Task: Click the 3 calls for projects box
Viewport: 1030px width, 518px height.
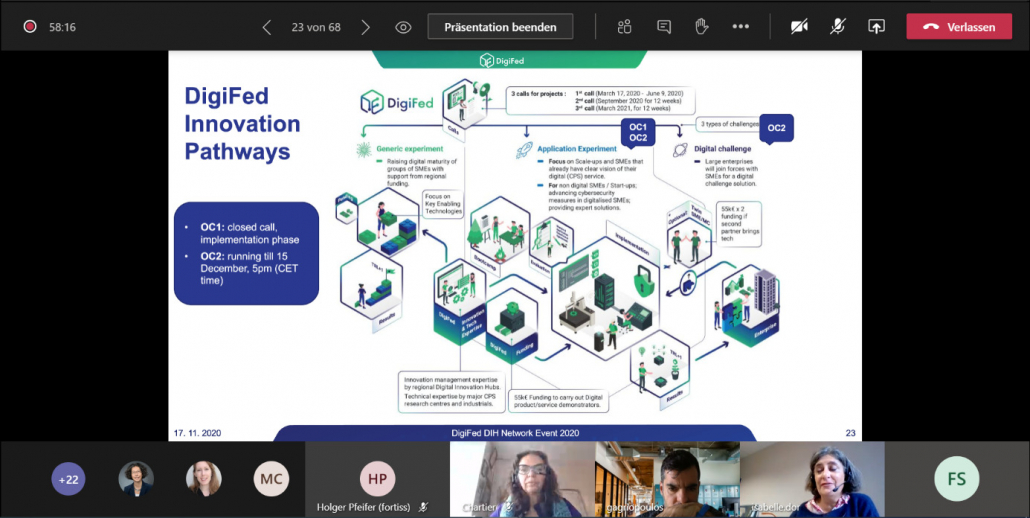Action: click(599, 100)
